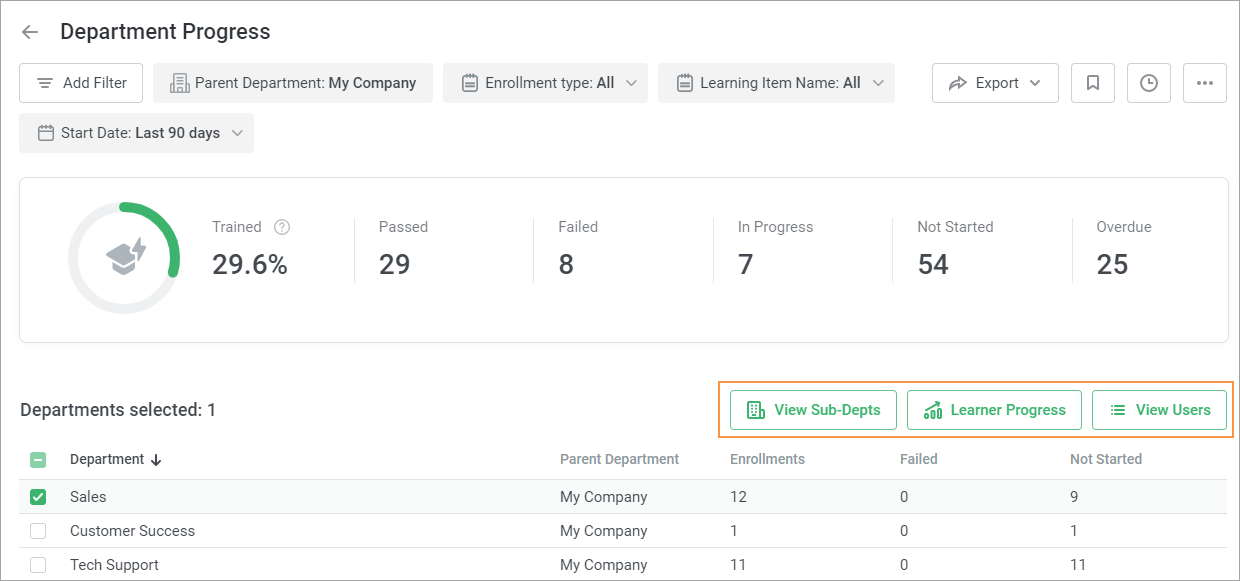The image size is (1240, 581).
Task: Click the back arrow icon
Action: (30, 32)
